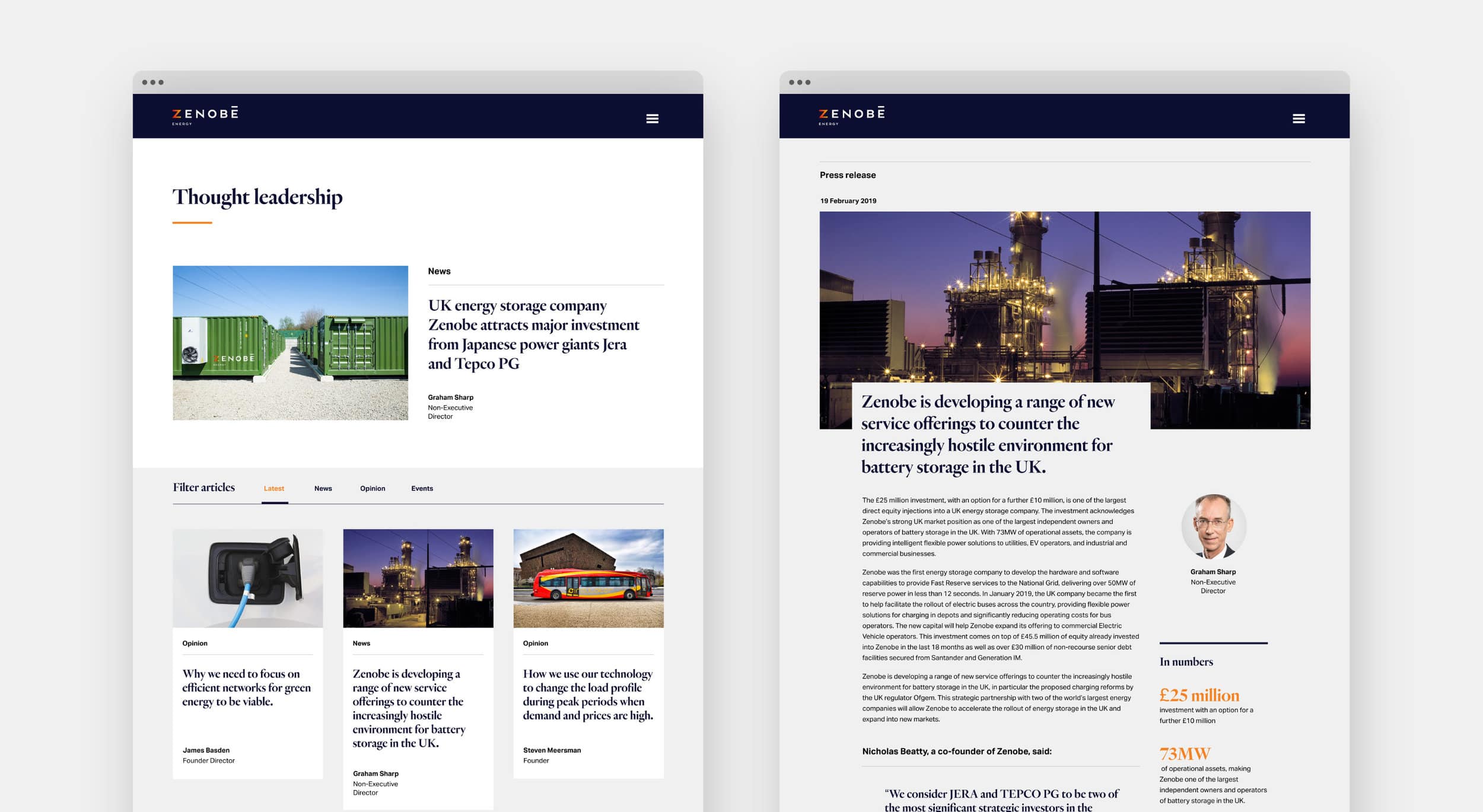Open the power plant card thumbnail in articles list
1483x812 pixels.
pyautogui.click(x=418, y=578)
